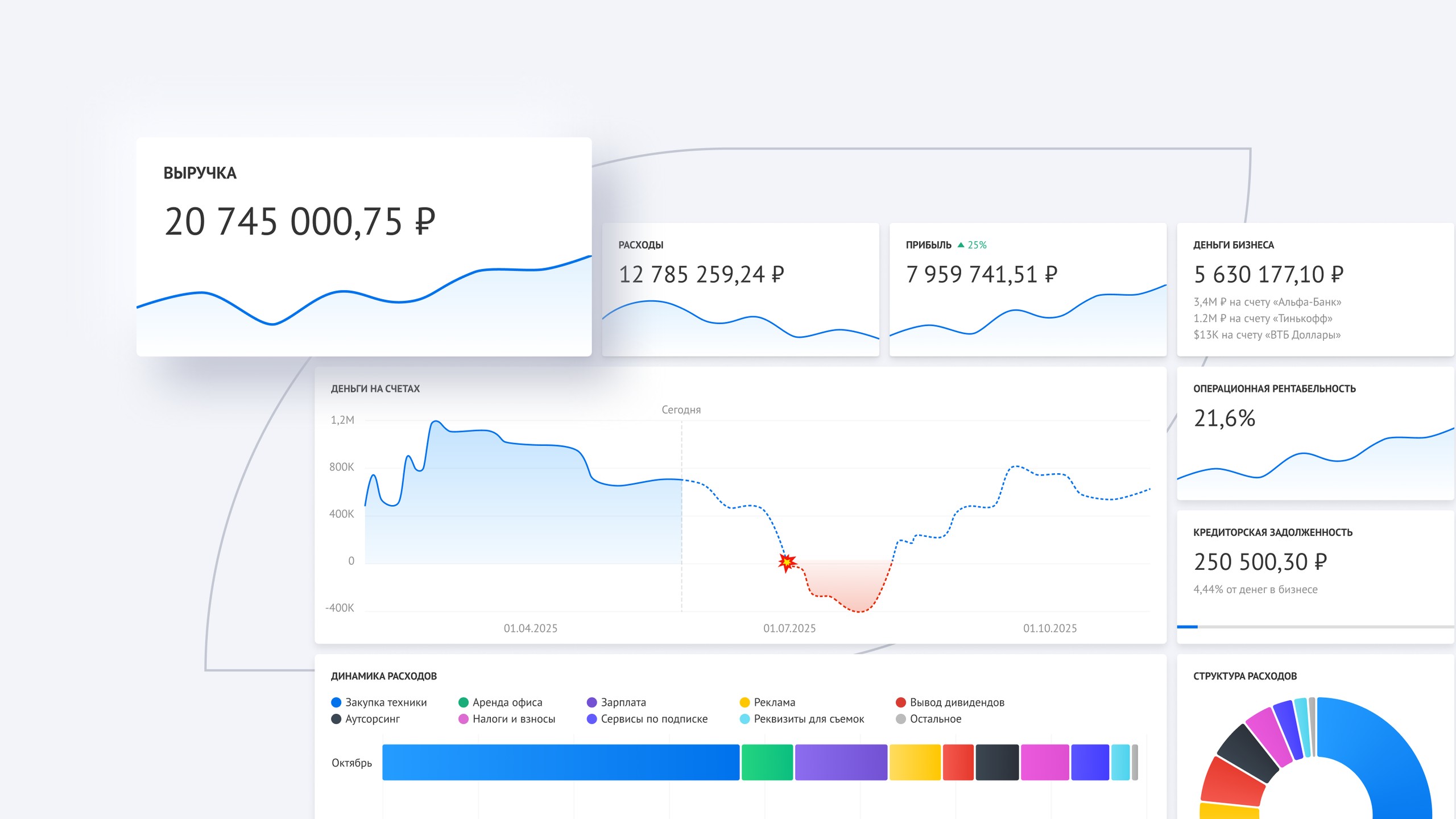Select the Зарплата legend label
1456x819 pixels.
click(623, 703)
